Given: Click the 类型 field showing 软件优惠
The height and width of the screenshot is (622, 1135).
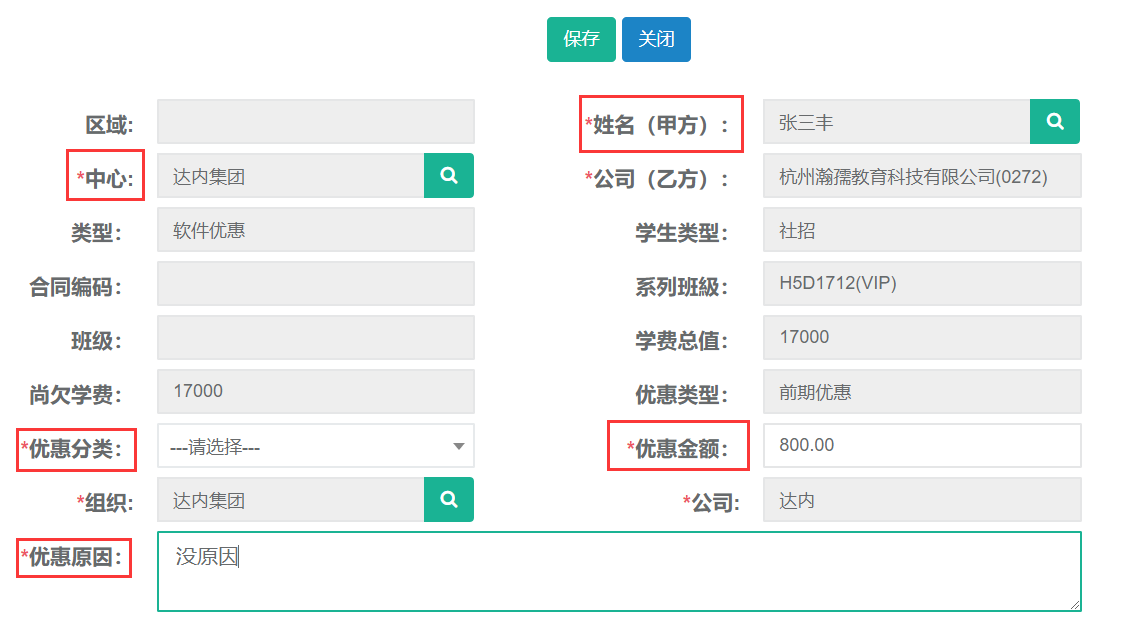Looking at the screenshot, I should coord(315,230).
